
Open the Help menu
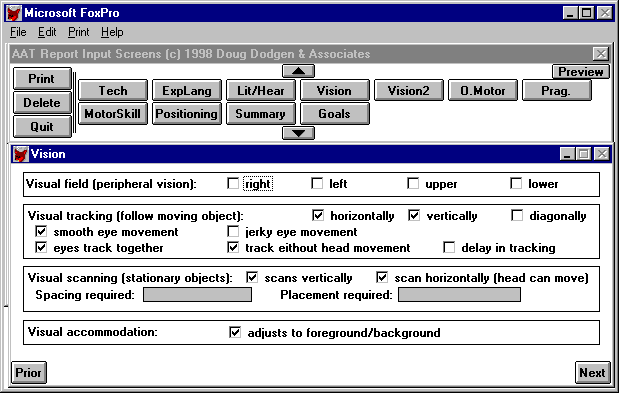(112, 32)
